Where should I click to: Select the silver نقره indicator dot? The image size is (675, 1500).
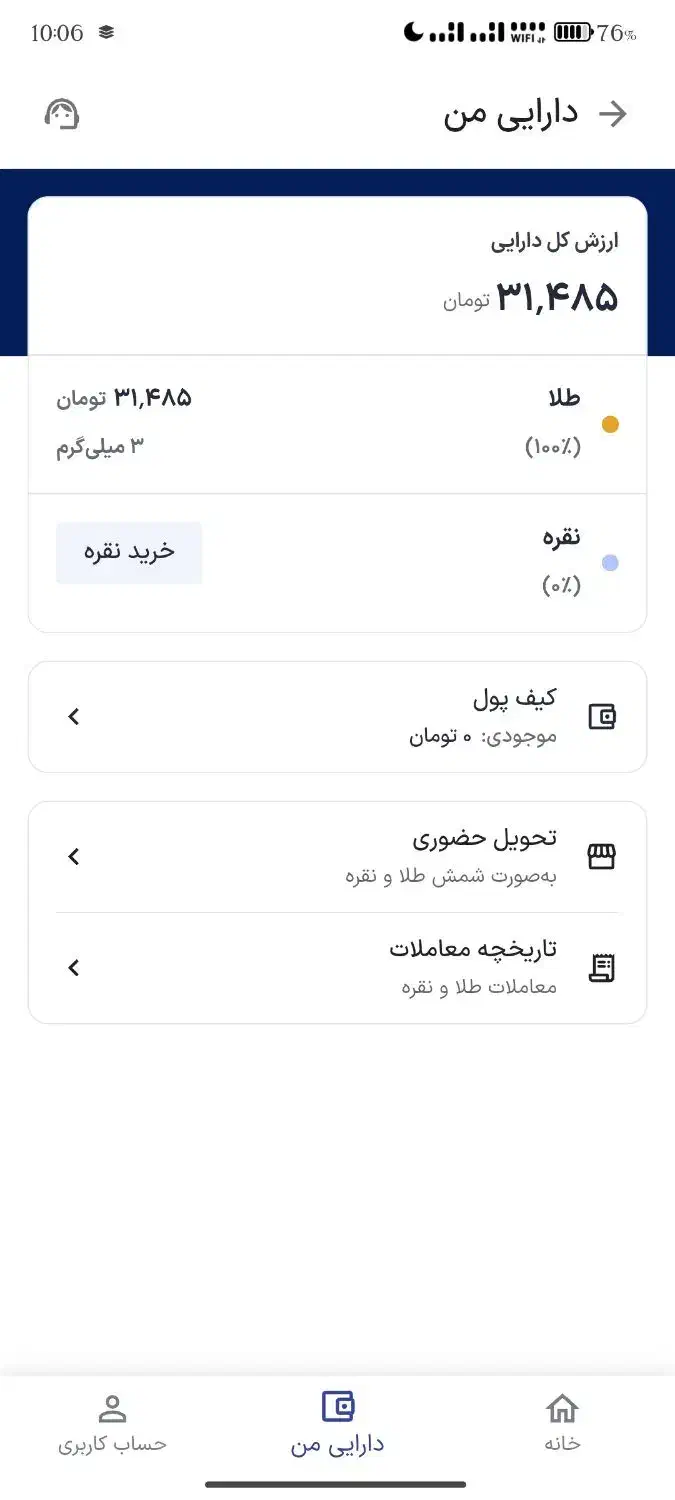611,562
